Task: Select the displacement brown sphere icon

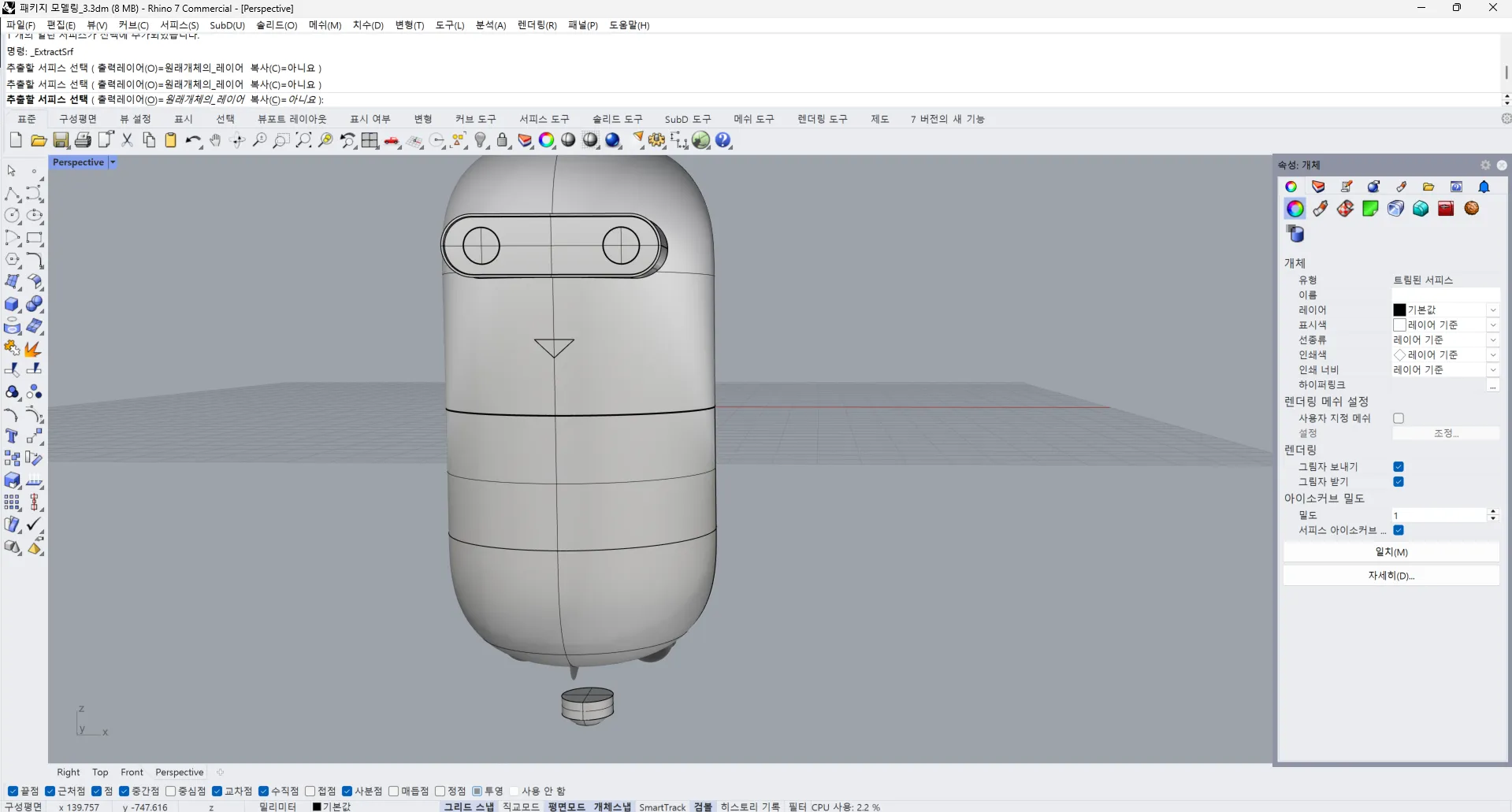Action: pyautogui.click(x=1471, y=209)
